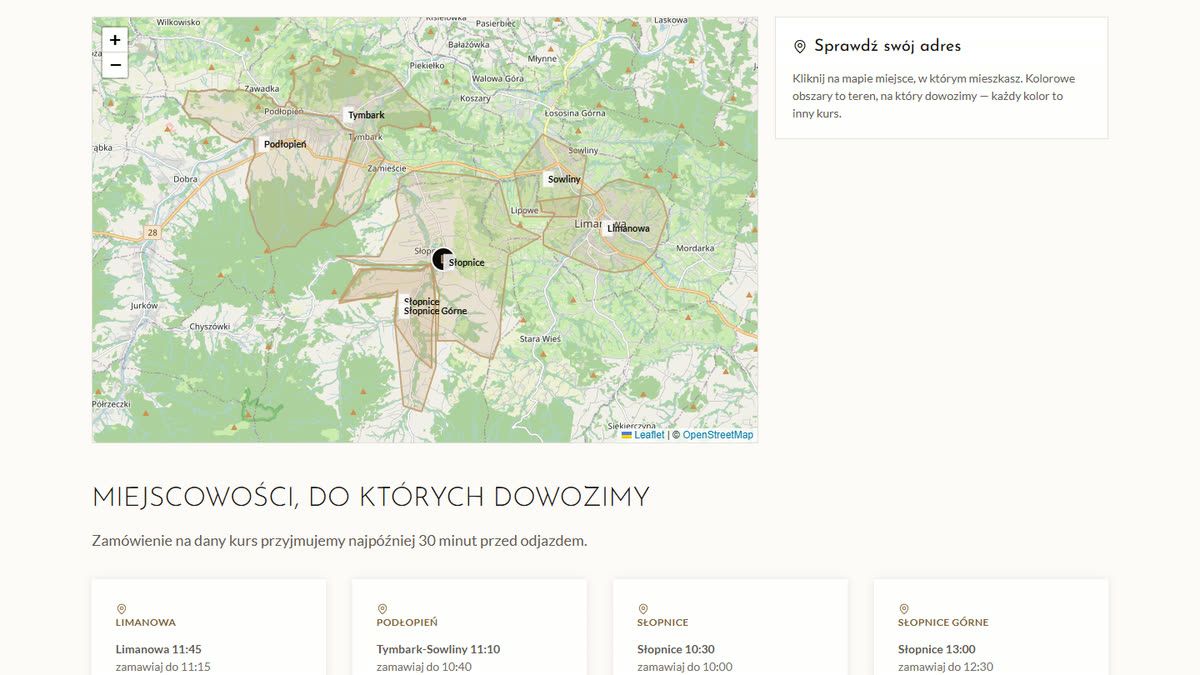Click the Stara Wieś place name on map
The width and height of the screenshot is (1200, 675).
pos(540,339)
